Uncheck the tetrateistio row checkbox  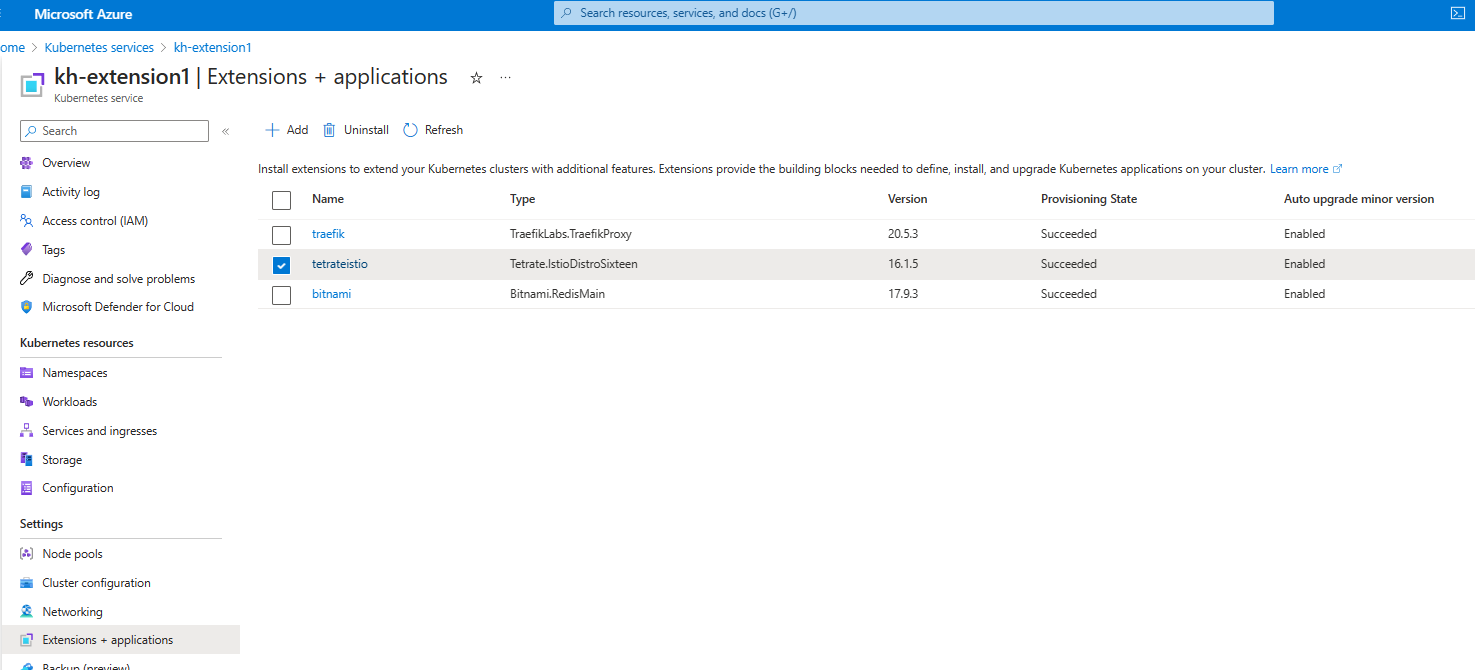[282, 265]
